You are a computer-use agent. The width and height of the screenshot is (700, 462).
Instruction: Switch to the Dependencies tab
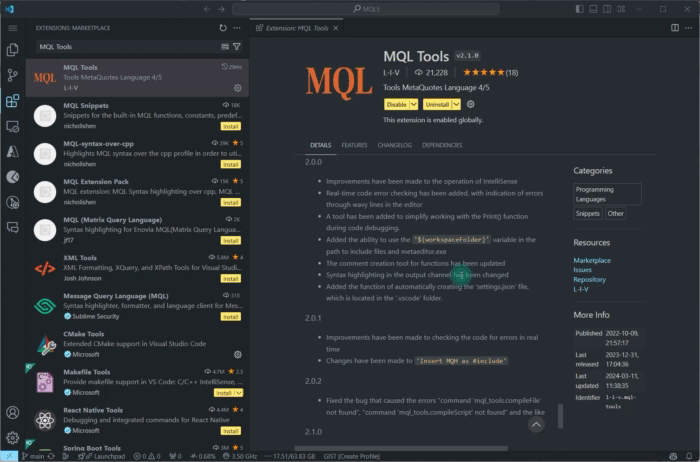[442, 145]
